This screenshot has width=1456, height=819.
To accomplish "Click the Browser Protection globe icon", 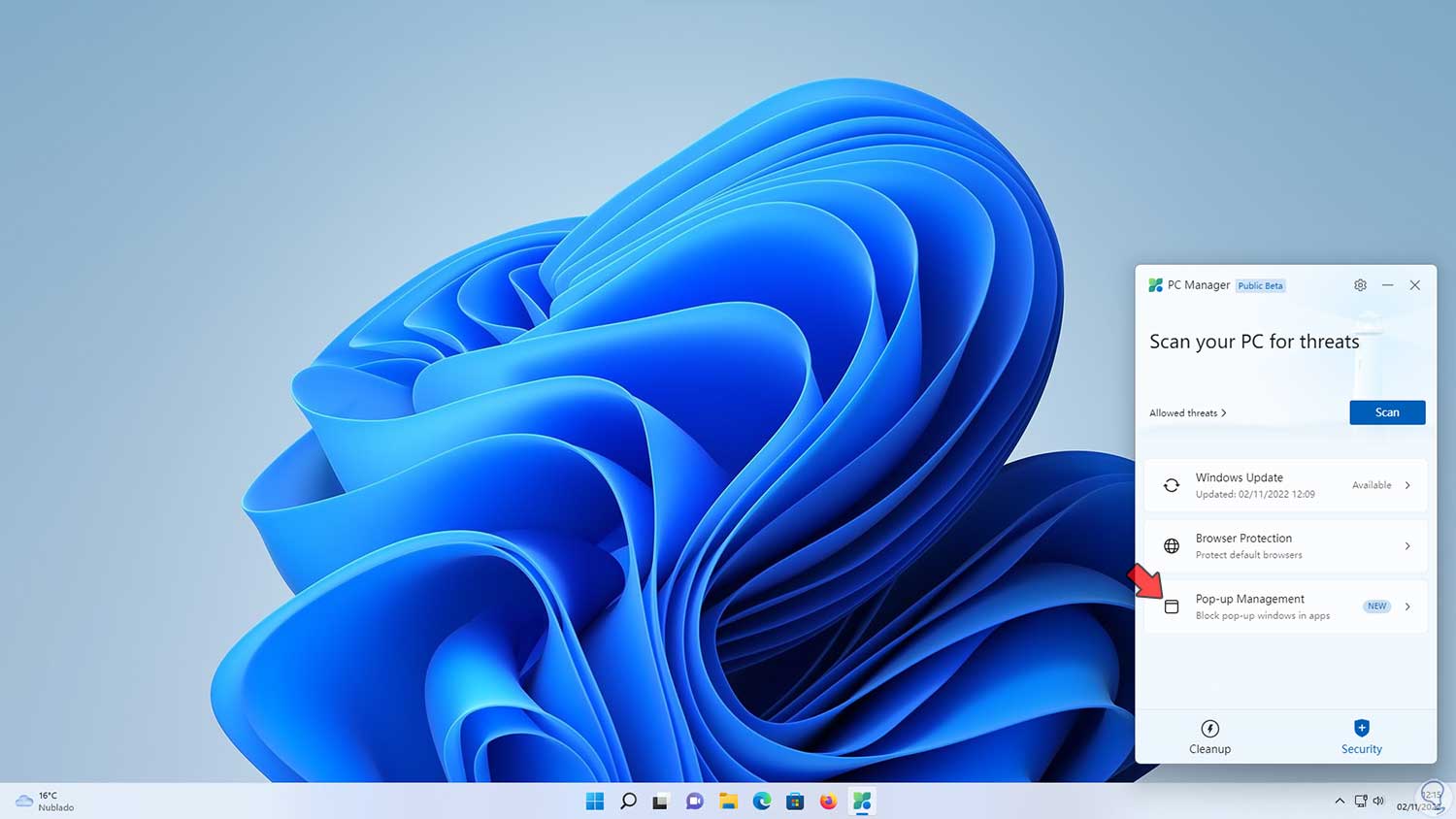I will click(x=1171, y=545).
